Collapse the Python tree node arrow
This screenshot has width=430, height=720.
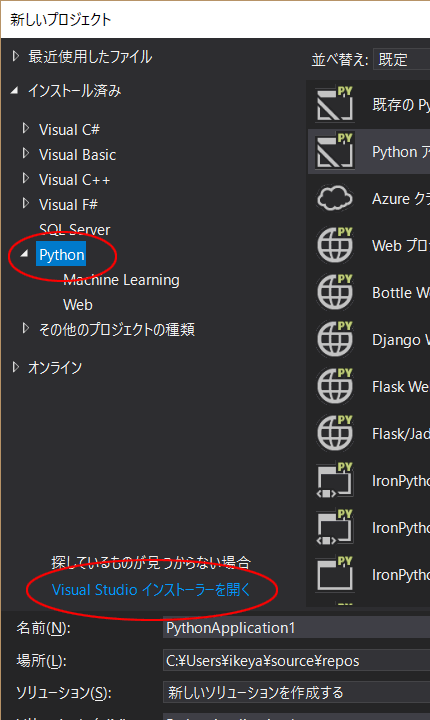[x=24, y=253]
